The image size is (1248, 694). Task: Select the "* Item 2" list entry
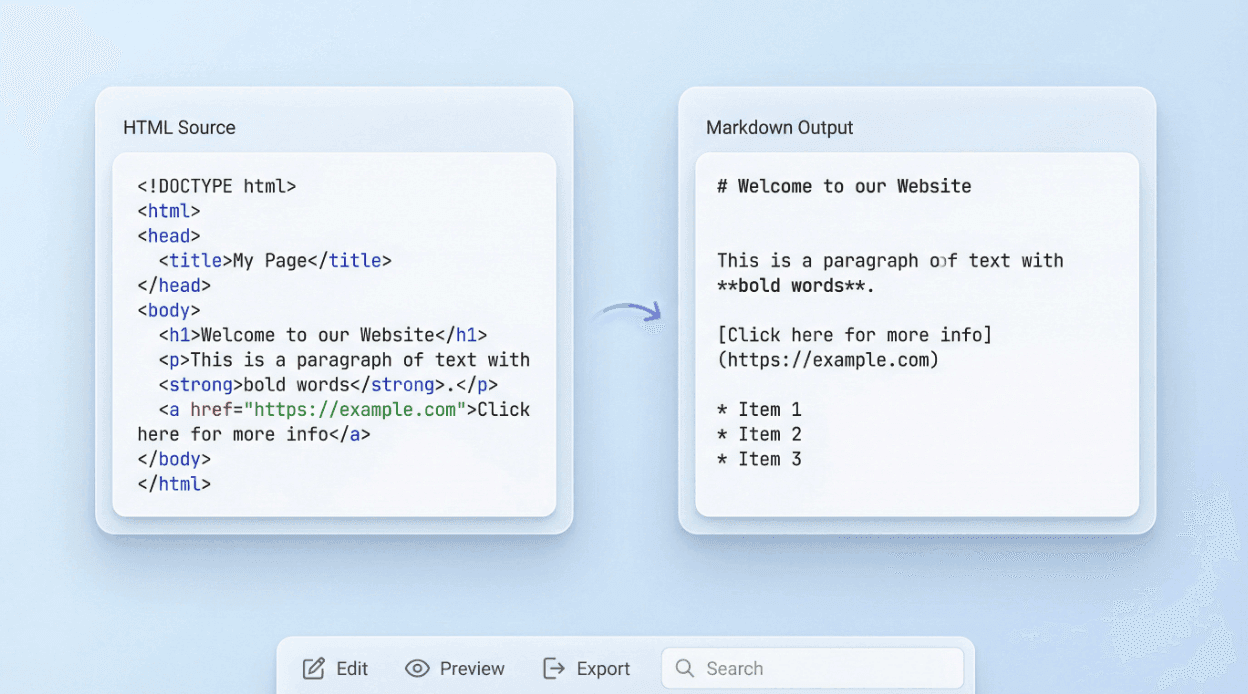click(x=759, y=435)
